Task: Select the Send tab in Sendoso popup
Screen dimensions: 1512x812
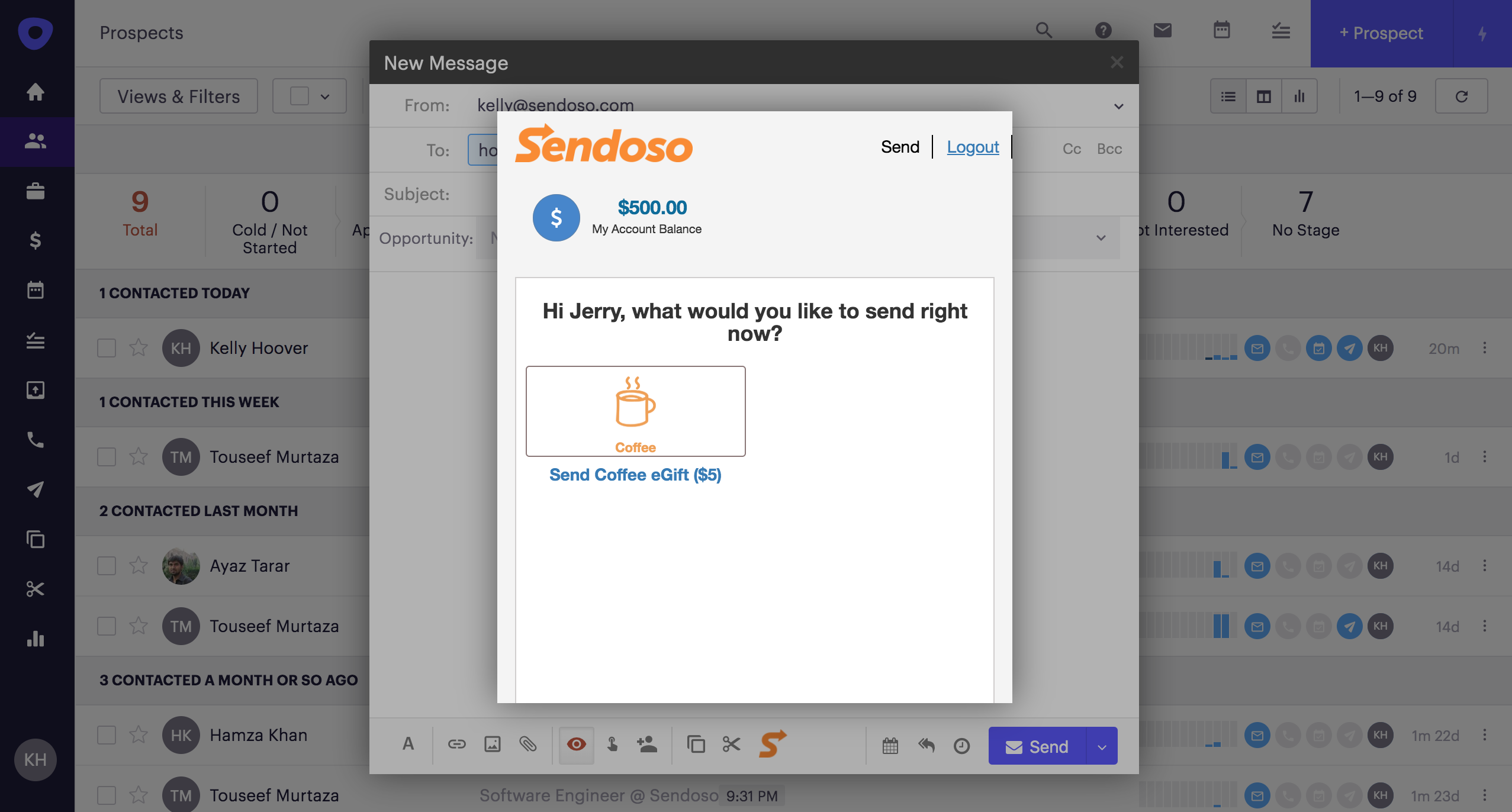Action: click(900, 147)
